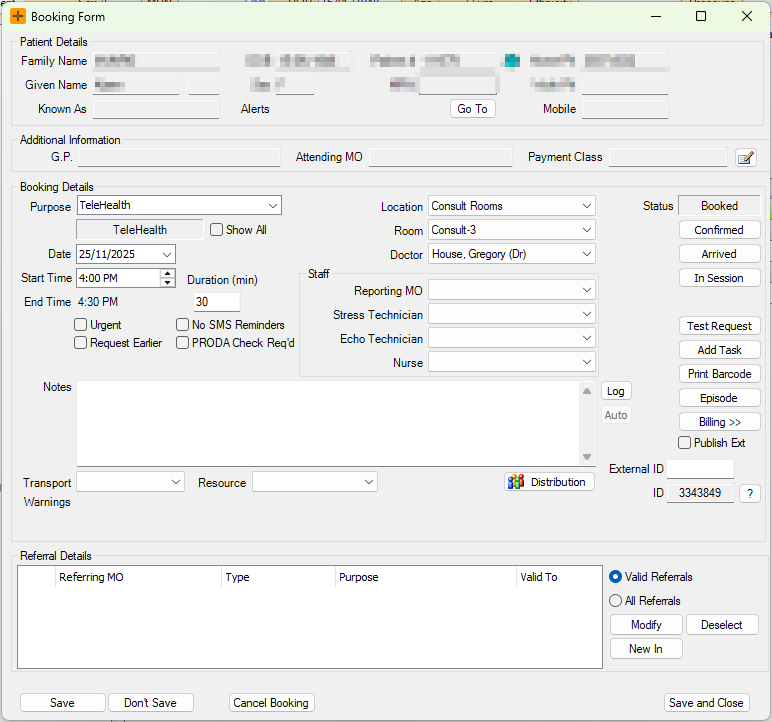Enable the Urgent checkbox
772x722 pixels.
click(81, 325)
